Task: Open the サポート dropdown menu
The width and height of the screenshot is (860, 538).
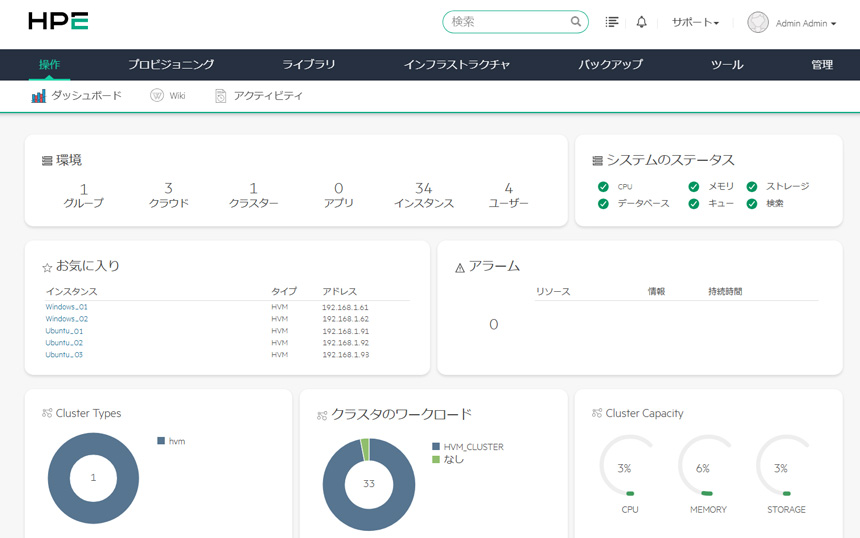Action: (x=695, y=22)
